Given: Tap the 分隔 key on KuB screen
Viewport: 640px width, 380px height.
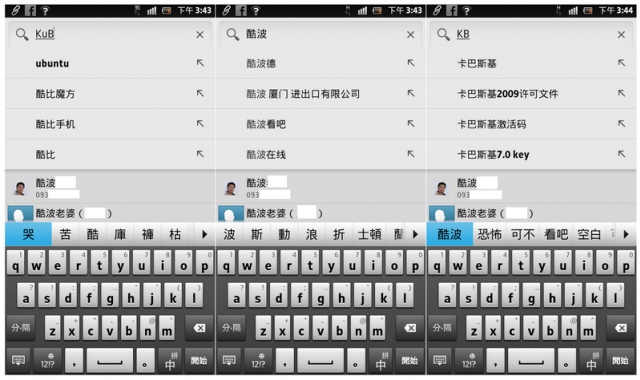Looking at the screenshot, I should tap(21, 328).
